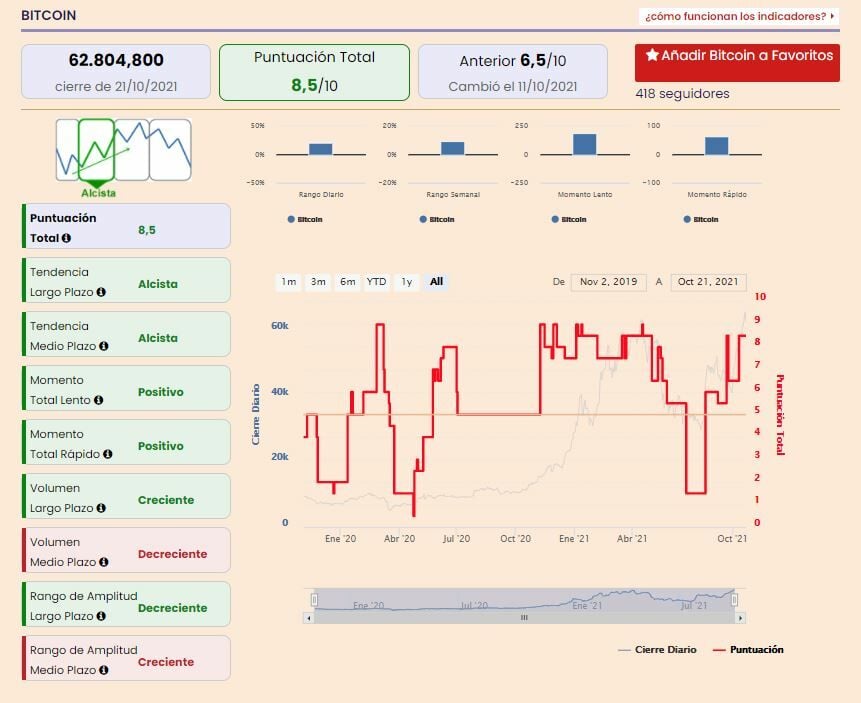Select All chart range
Screen dimensions: 861x703
click(437, 282)
